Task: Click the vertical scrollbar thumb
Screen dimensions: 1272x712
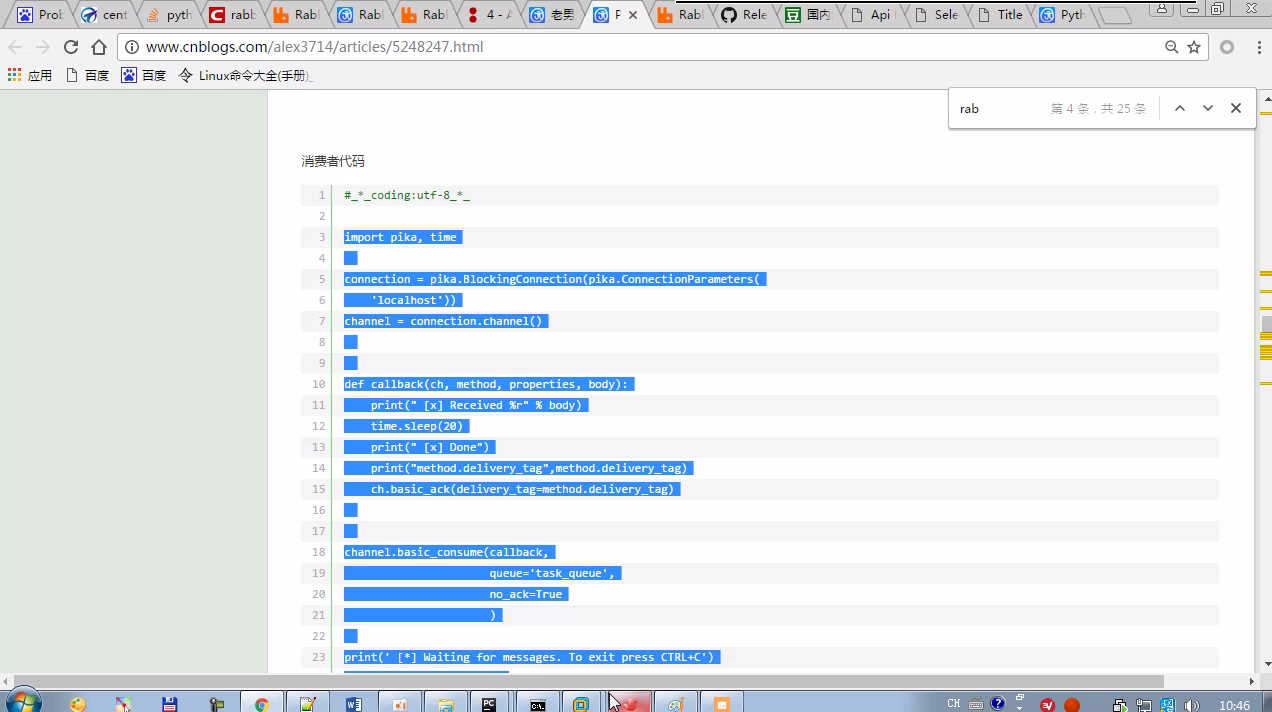Action: pyautogui.click(x=1266, y=323)
